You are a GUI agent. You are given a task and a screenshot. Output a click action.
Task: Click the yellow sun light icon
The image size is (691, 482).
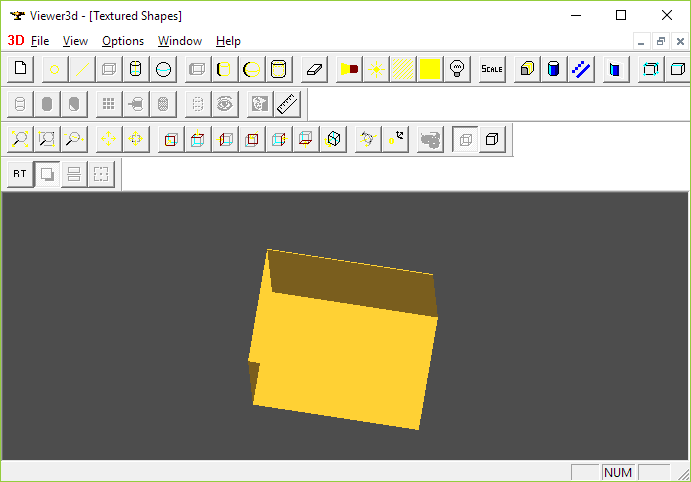(x=376, y=69)
